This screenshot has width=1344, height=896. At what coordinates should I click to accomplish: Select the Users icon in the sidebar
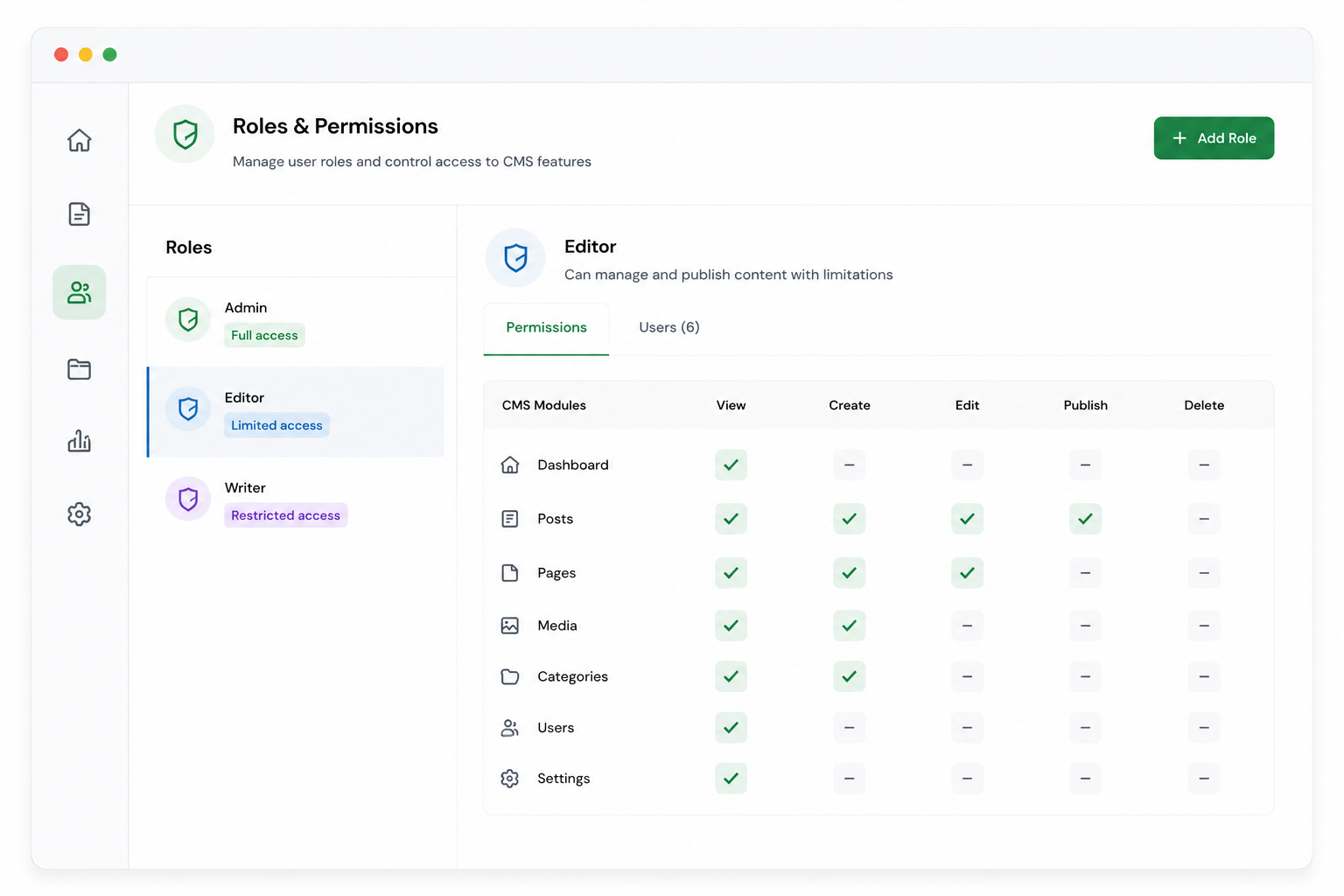79,292
